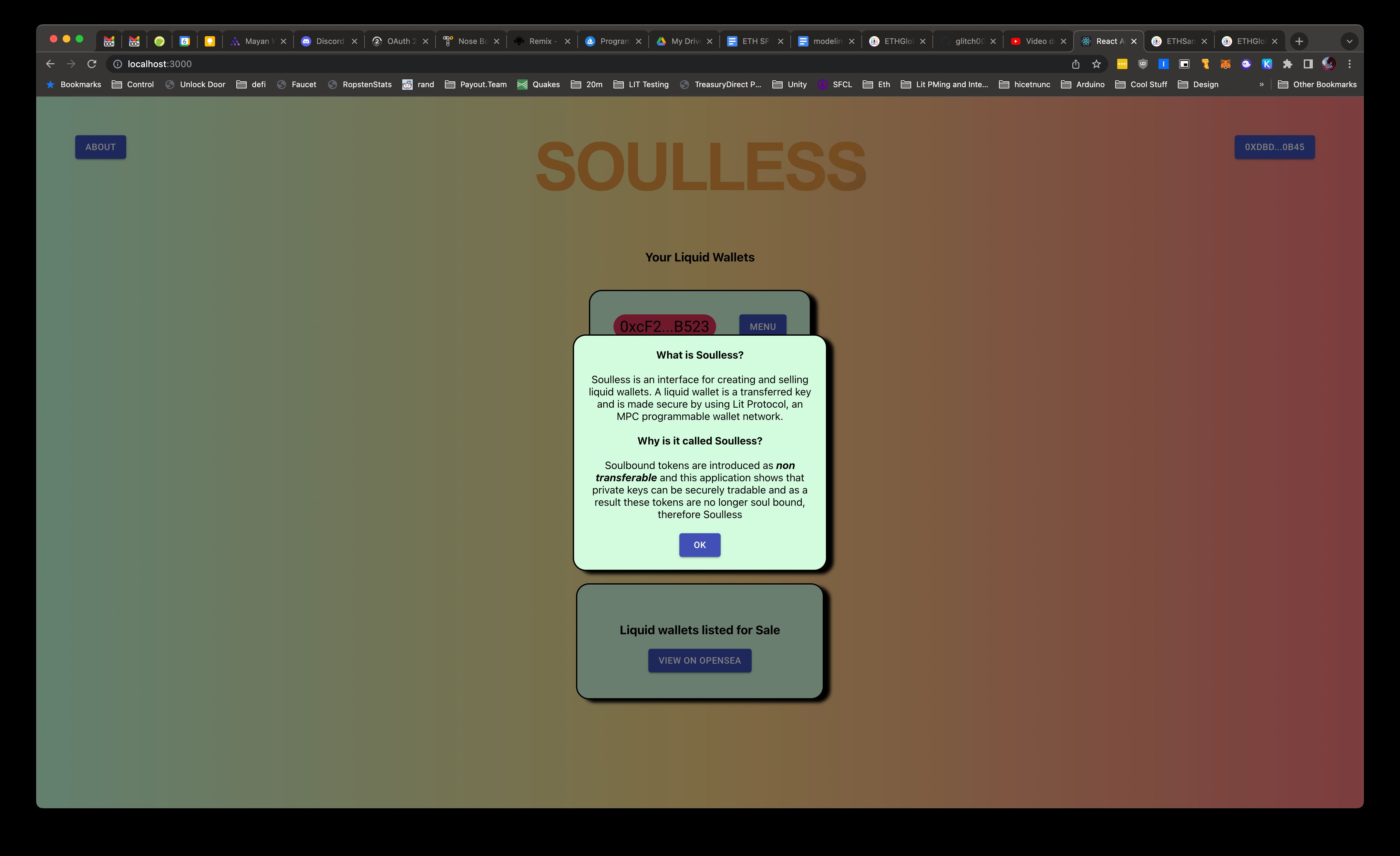Open the Chrome profile avatar
Image resolution: width=1400 pixels, height=856 pixels.
tap(1328, 64)
